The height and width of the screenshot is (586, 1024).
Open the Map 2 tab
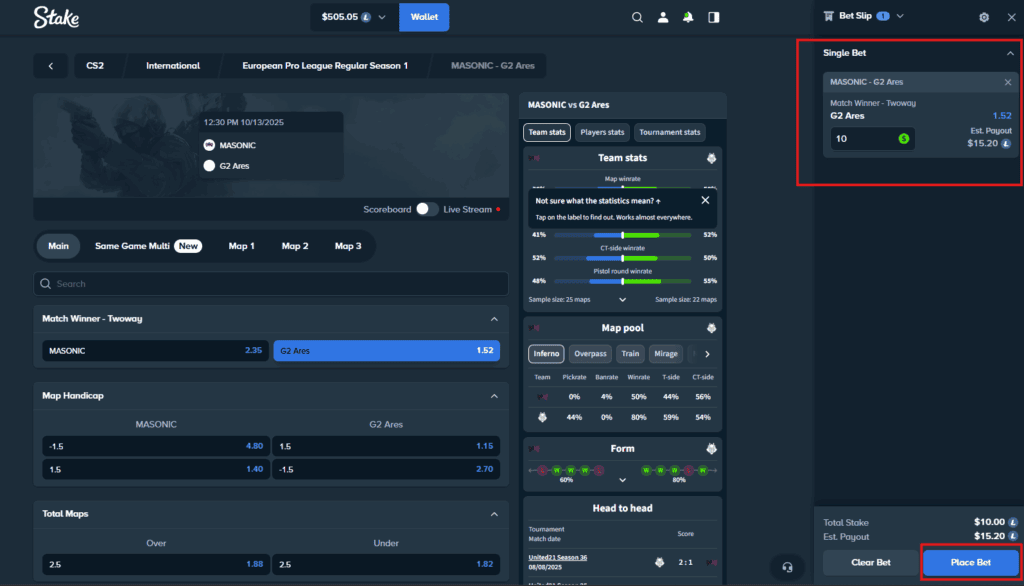295,245
